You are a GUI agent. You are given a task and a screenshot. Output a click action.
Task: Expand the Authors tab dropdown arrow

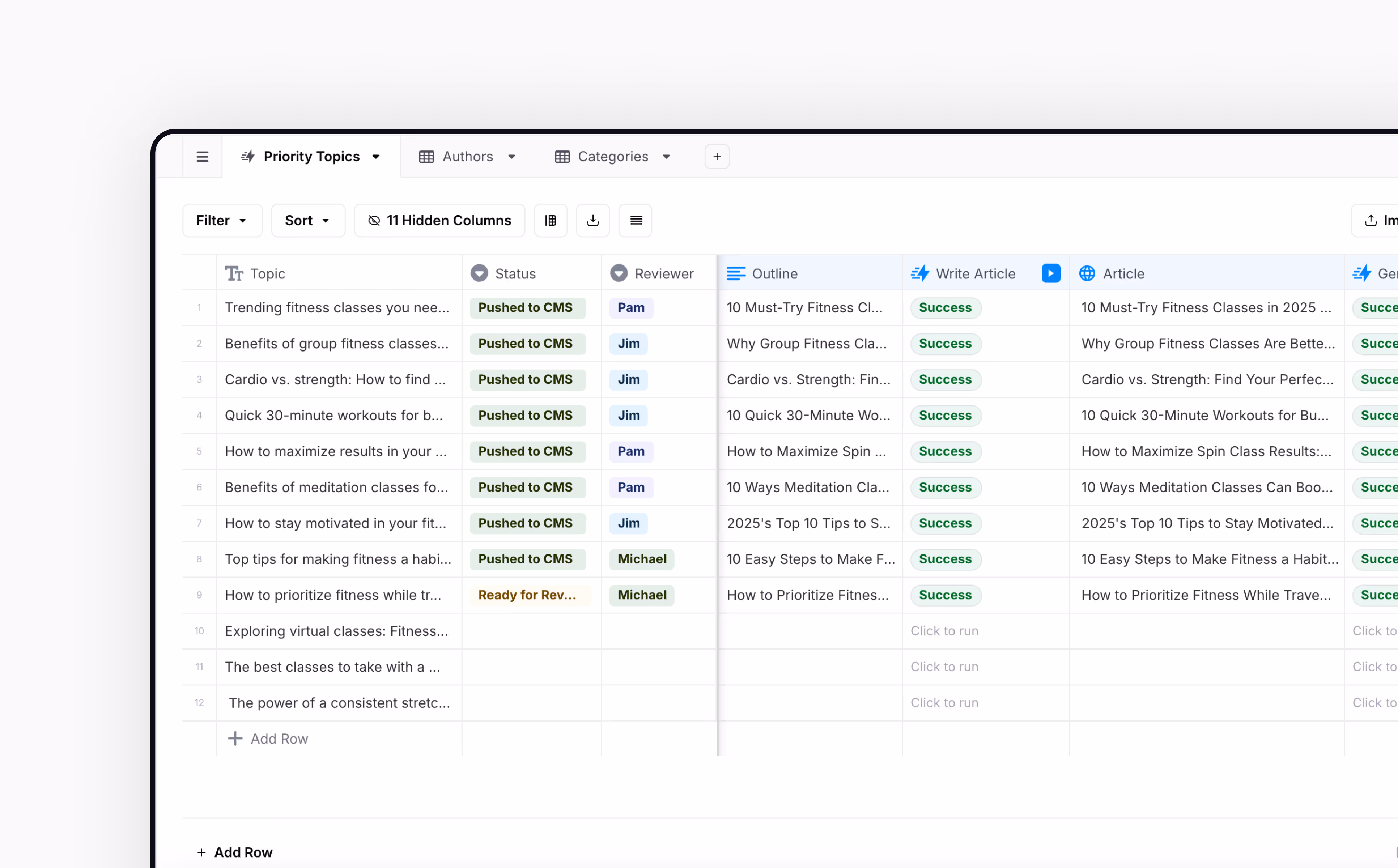coord(511,157)
